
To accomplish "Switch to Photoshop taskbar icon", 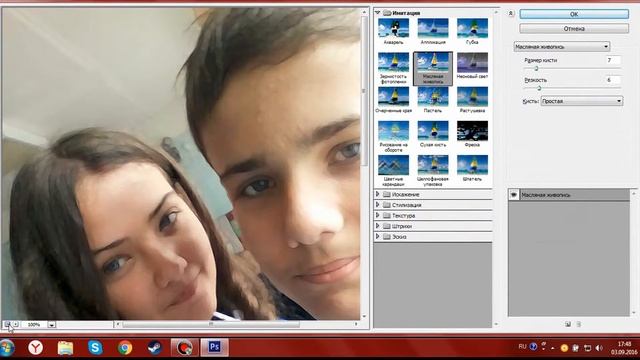I will (x=215, y=347).
